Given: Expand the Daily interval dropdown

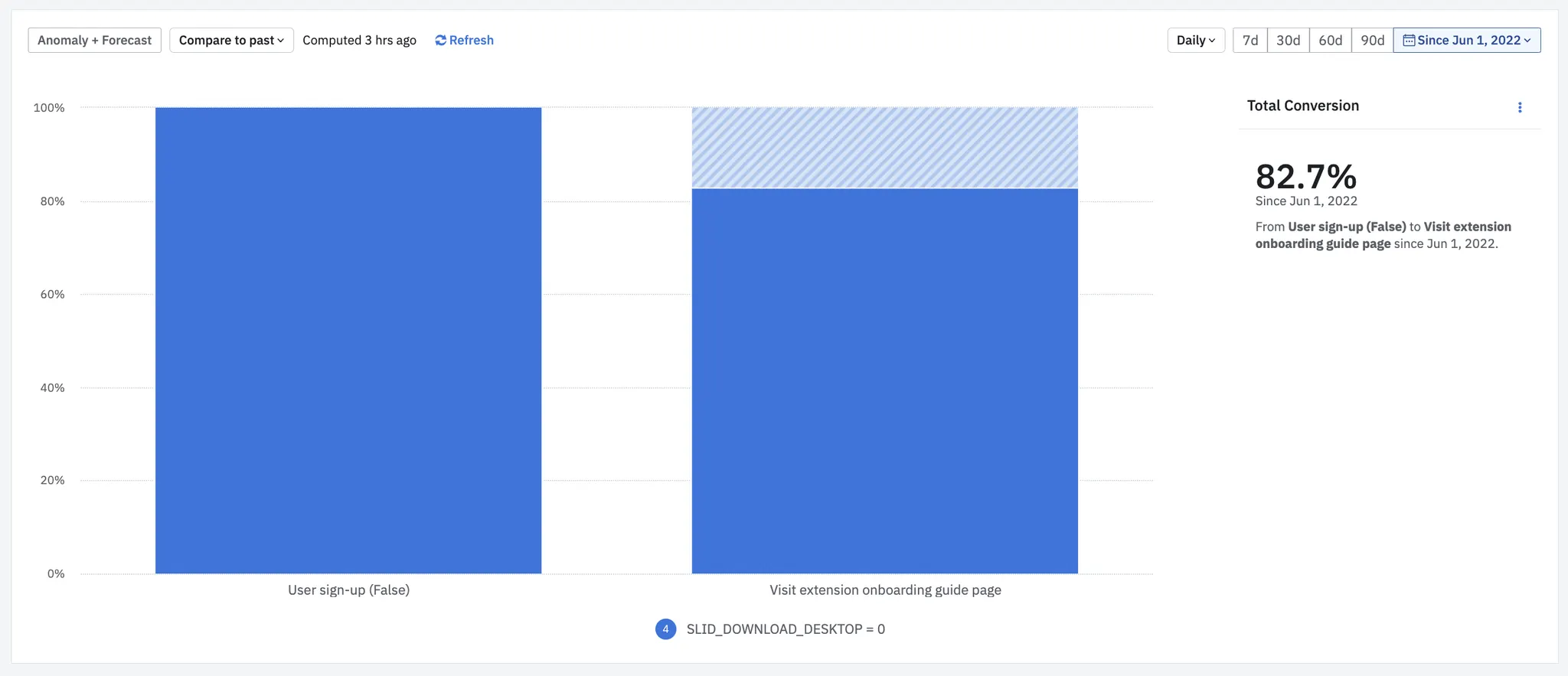Looking at the screenshot, I should (x=1195, y=41).
